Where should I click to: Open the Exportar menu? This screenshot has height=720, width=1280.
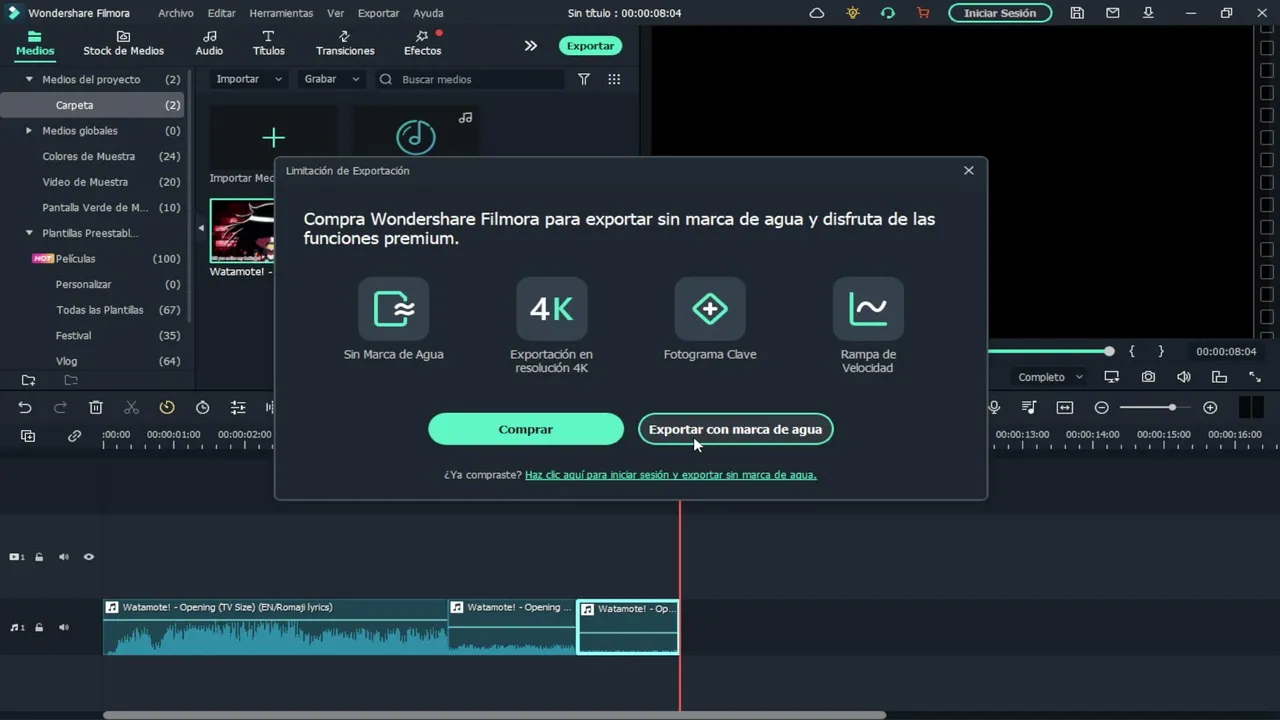tap(378, 13)
